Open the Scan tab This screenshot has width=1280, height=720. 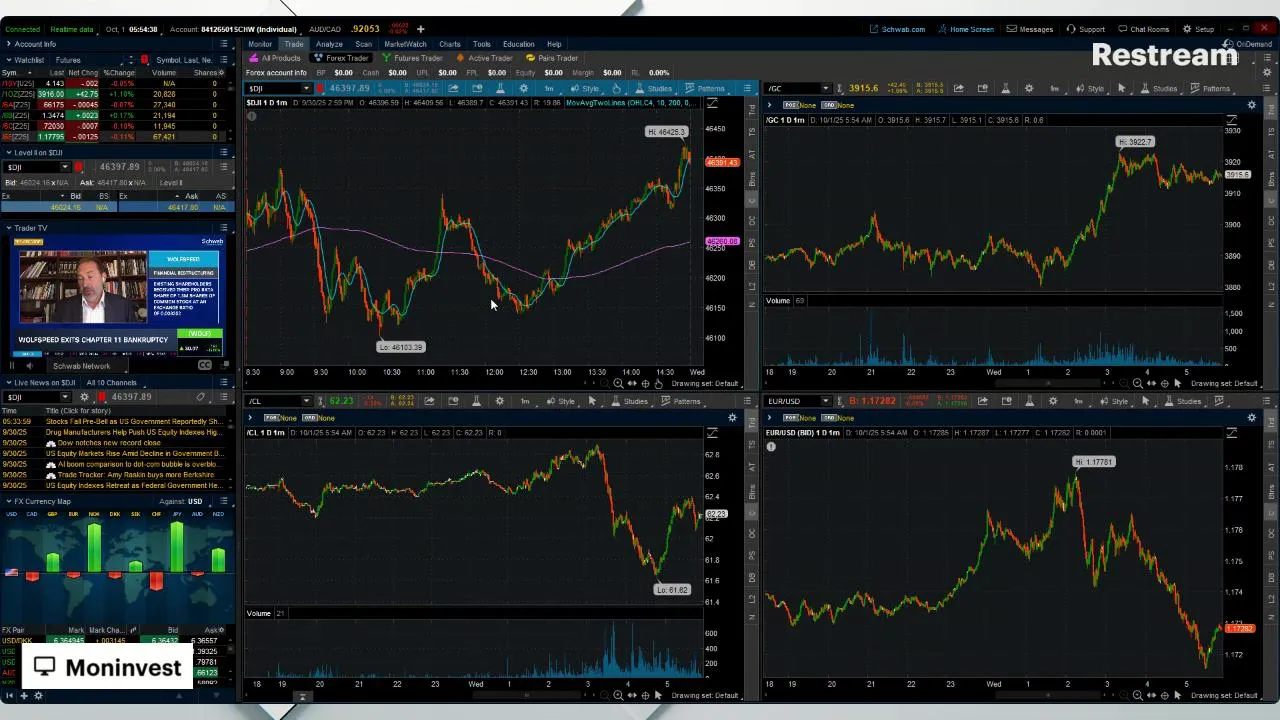click(363, 44)
